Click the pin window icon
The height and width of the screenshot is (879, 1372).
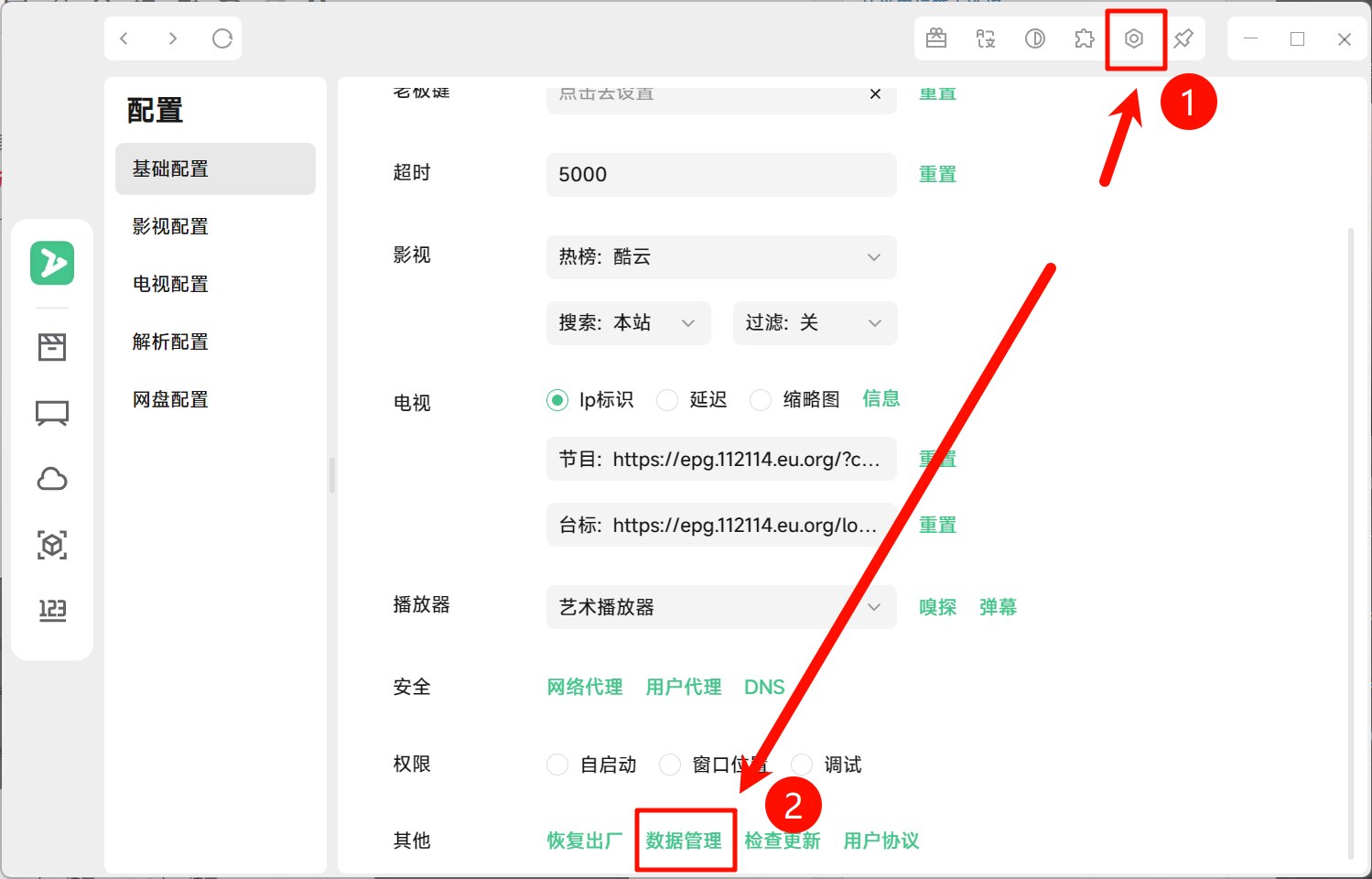(1183, 38)
